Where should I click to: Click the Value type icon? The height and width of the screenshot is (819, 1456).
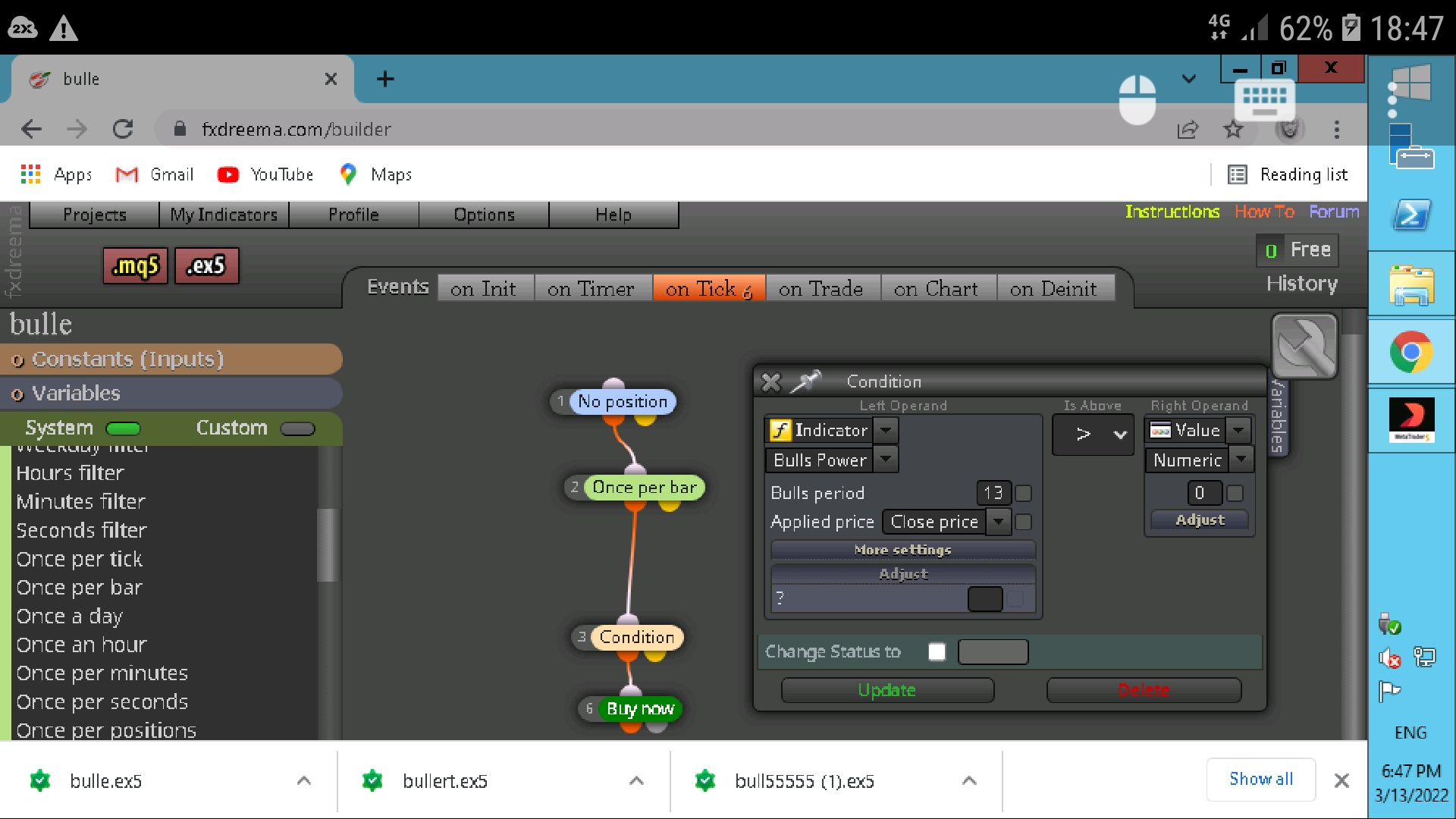click(x=1160, y=431)
